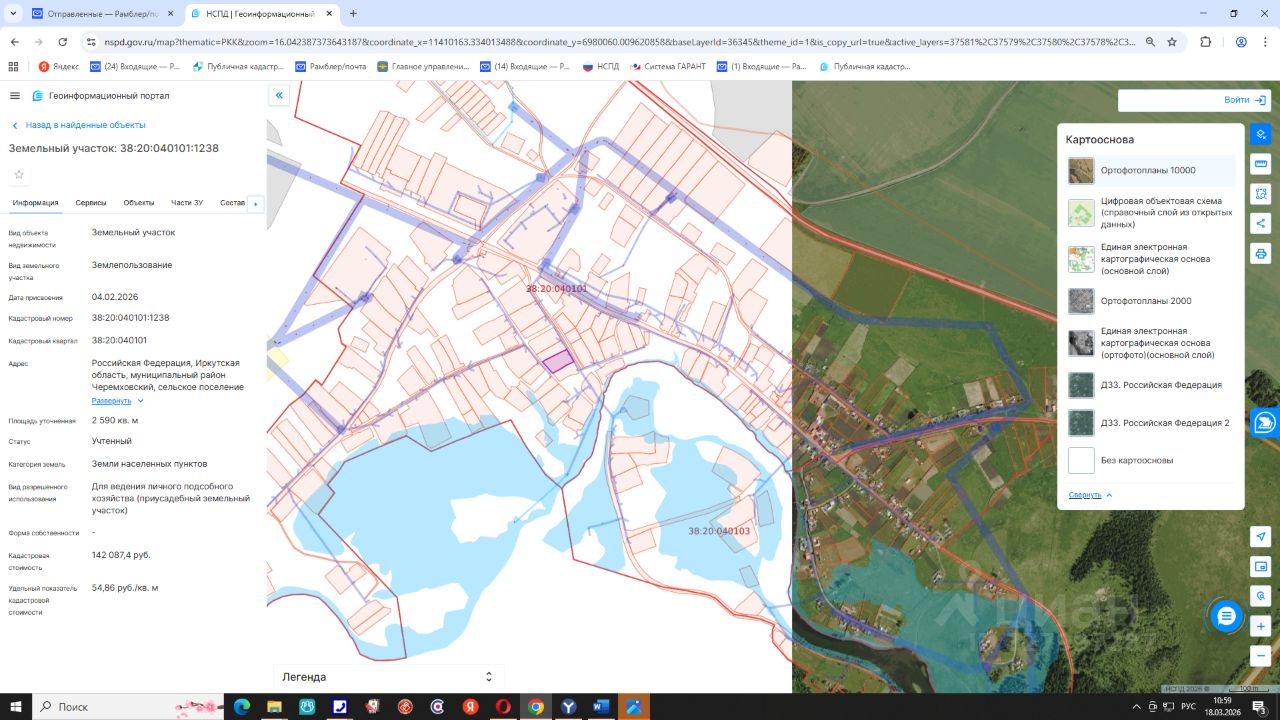The width and height of the screenshot is (1280, 720).
Task: Share the current map link
Action: (x=1261, y=224)
